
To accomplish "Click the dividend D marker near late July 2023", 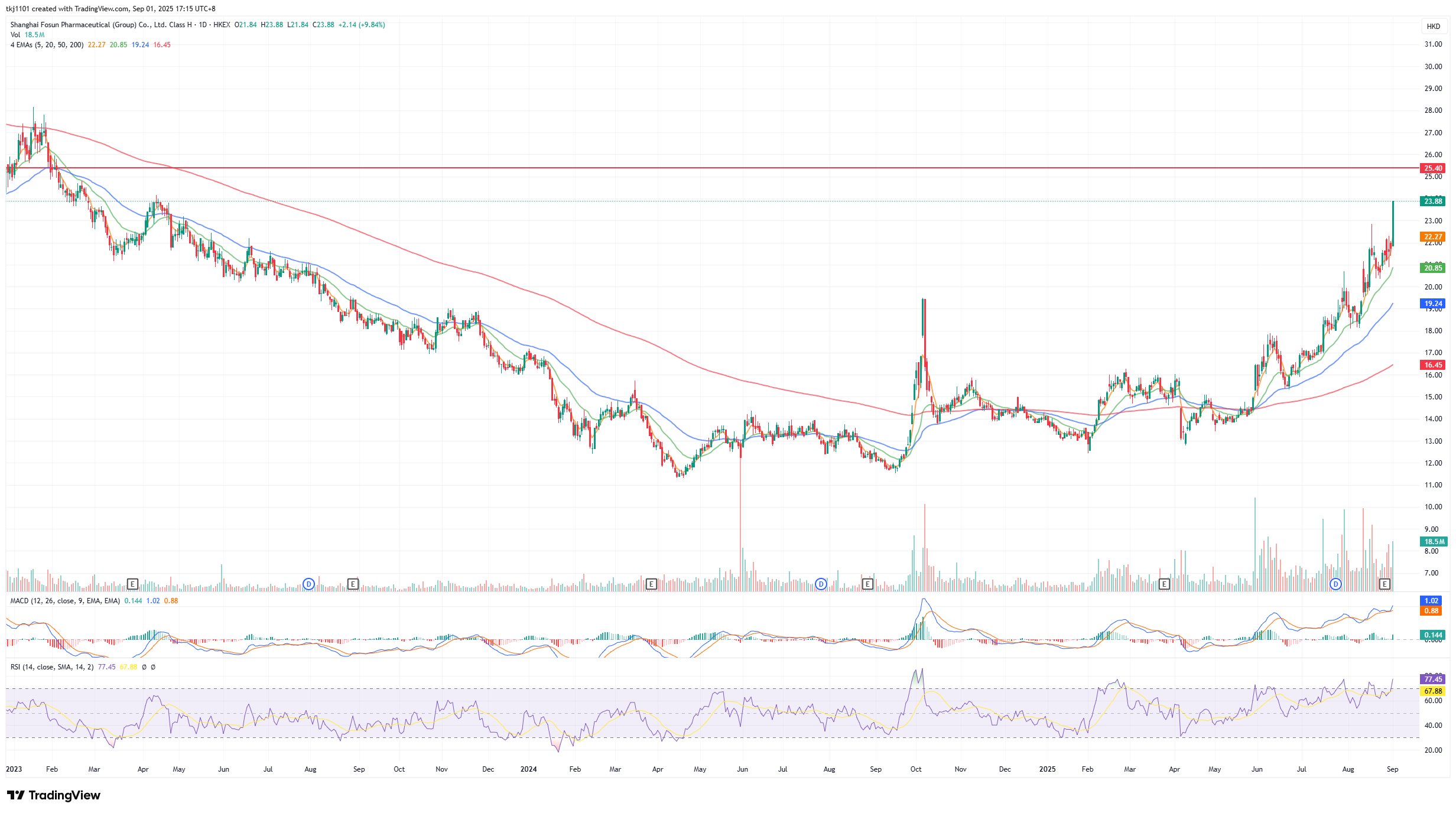I will point(308,584).
